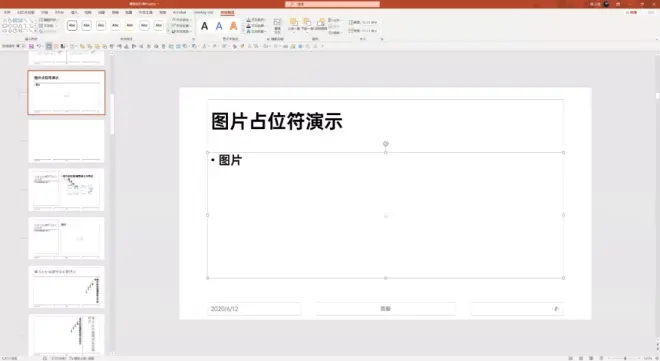This screenshot has height=361, width=660.
Task: Collapse the ribbon with the corner arrow
Action: [656, 39]
